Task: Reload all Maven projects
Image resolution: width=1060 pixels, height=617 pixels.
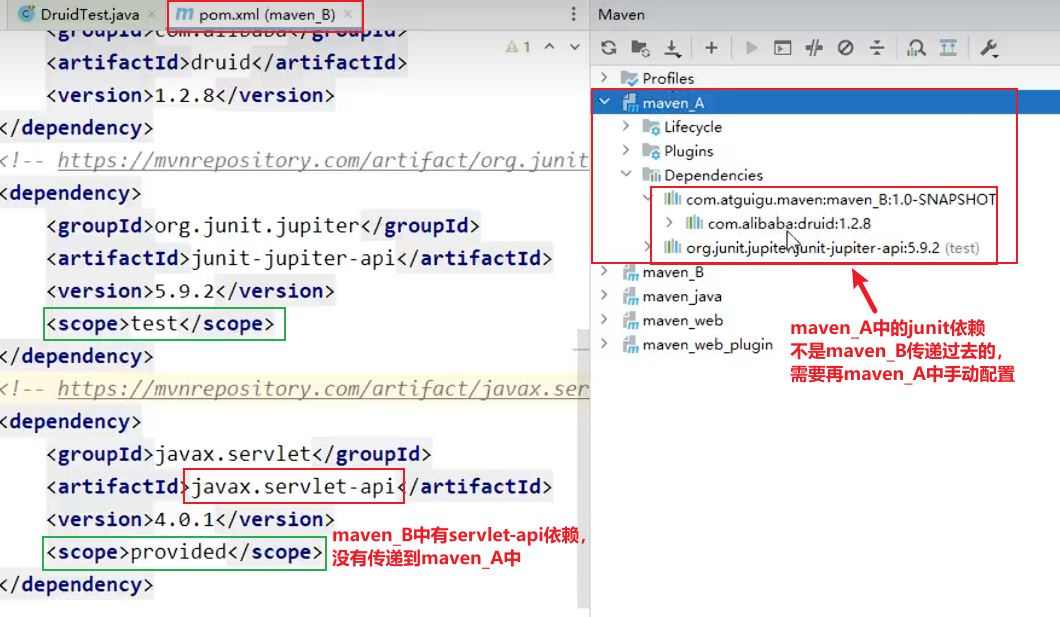Action: click(x=608, y=48)
